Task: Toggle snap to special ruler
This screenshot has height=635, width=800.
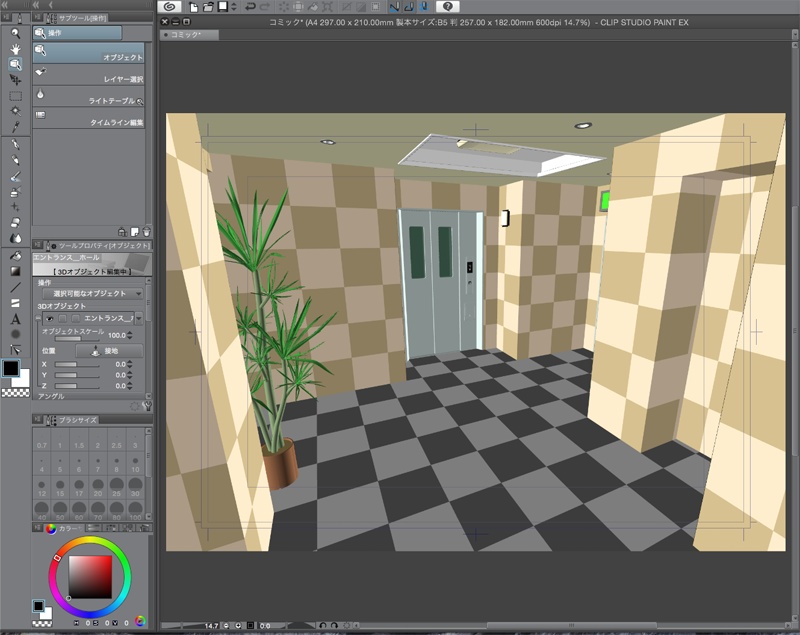Action: coord(409,7)
